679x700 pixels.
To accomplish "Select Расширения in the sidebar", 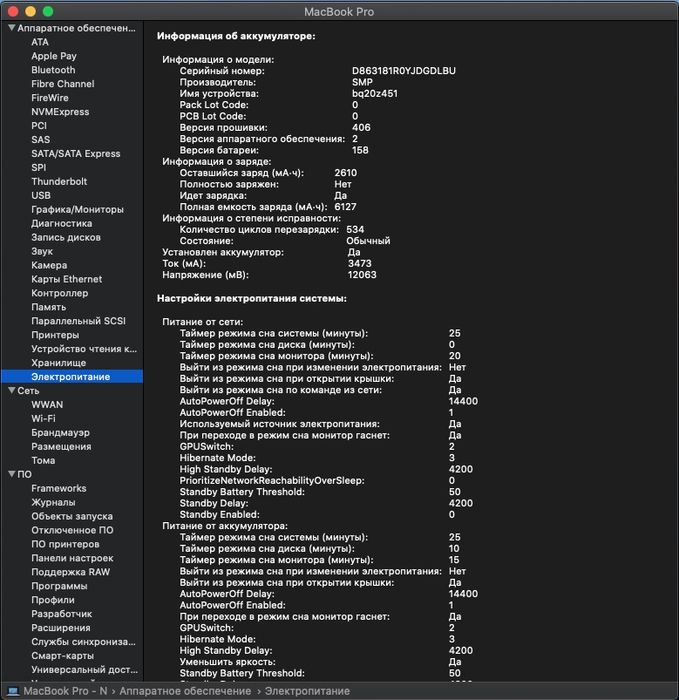I will 60,628.
